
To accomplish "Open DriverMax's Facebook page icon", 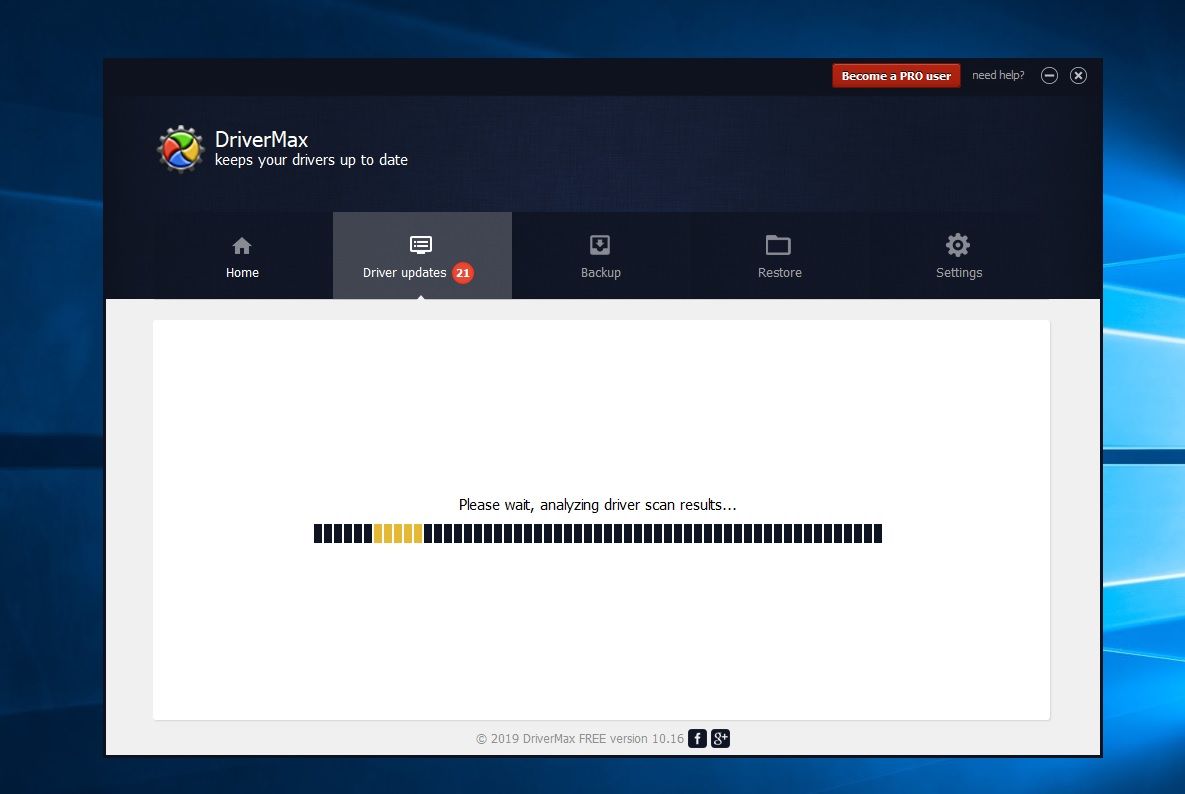I will 696,738.
